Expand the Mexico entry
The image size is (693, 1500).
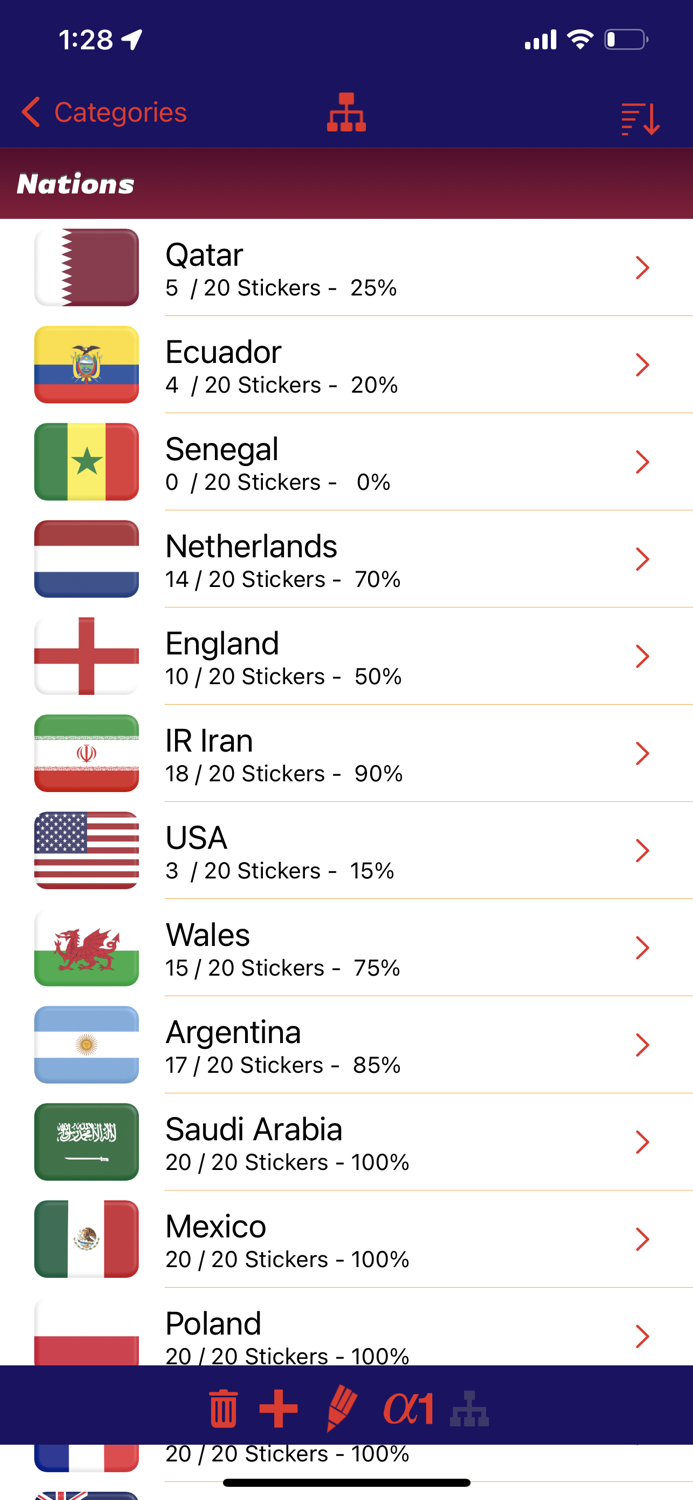tap(641, 1239)
